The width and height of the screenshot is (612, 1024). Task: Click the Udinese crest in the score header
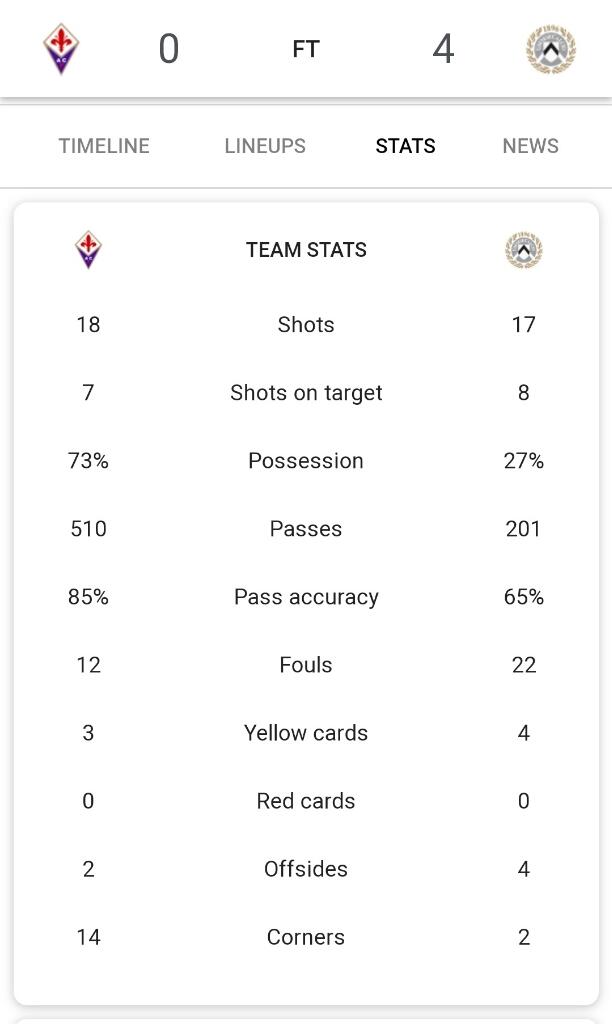click(x=551, y=49)
